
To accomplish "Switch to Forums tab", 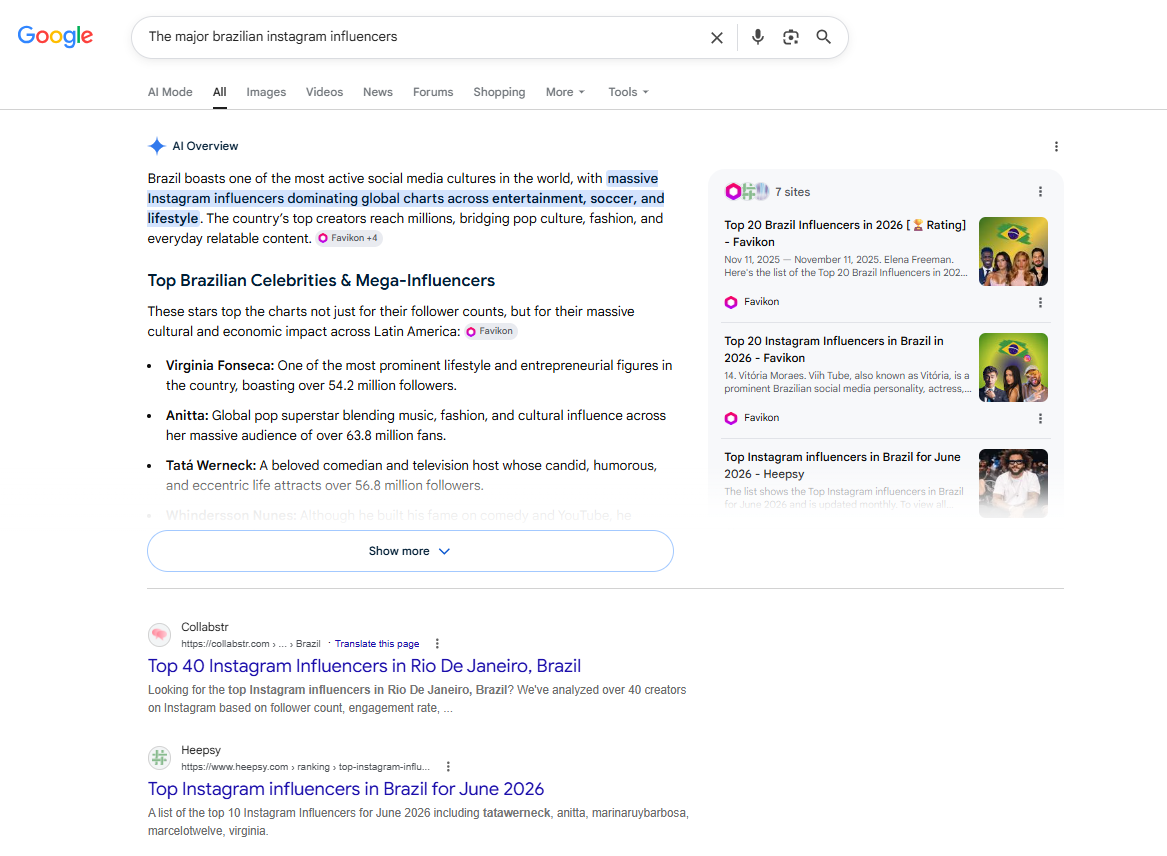I will [433, 92].
